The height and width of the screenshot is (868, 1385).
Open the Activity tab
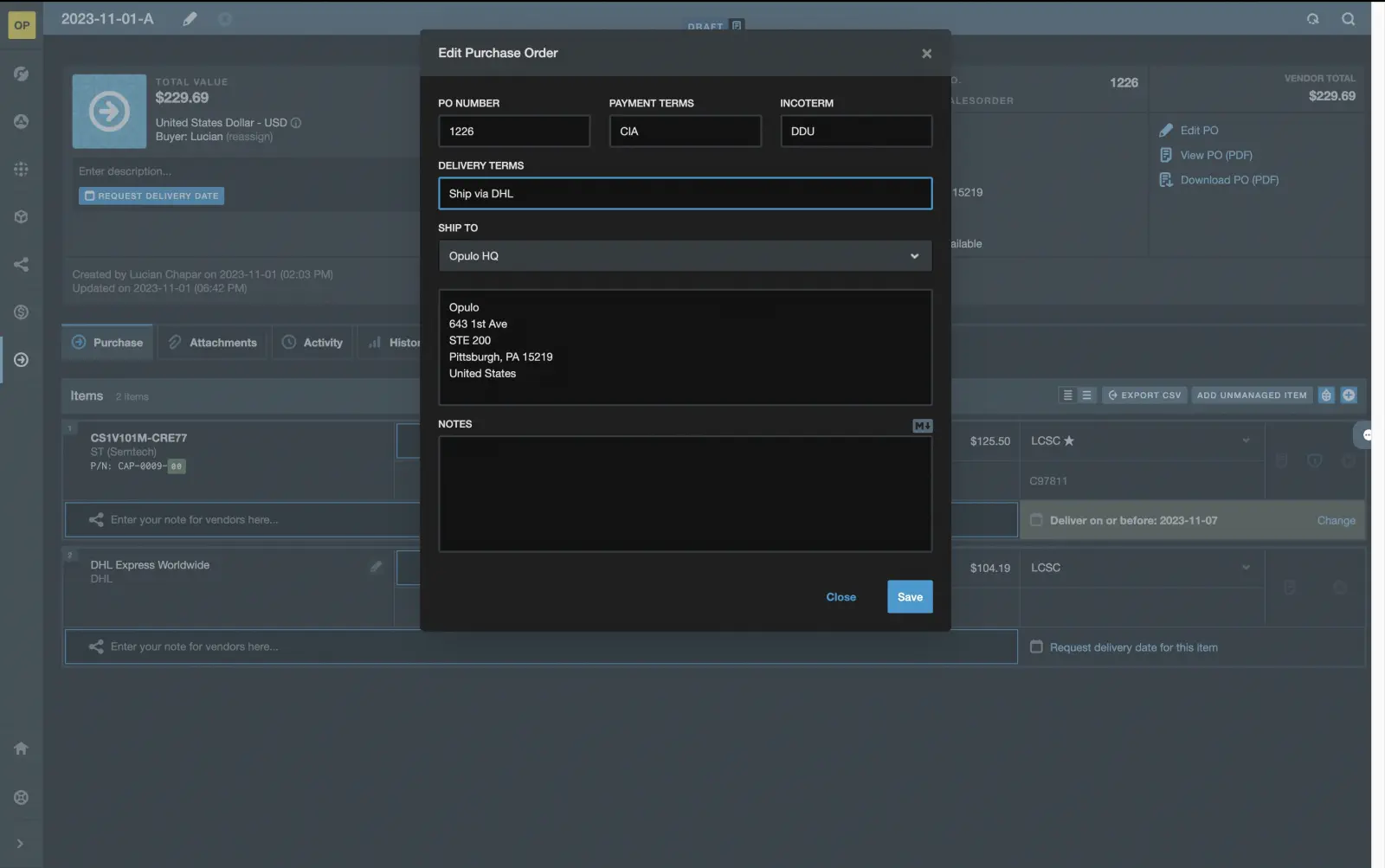pos(312,343)
